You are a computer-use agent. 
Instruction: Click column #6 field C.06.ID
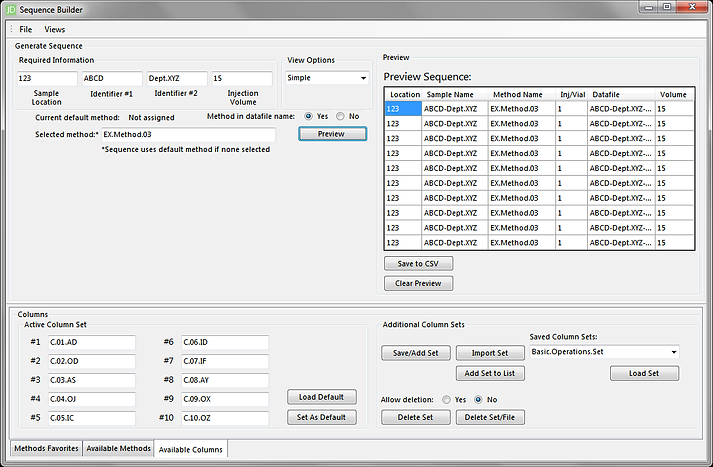point(225,342)
